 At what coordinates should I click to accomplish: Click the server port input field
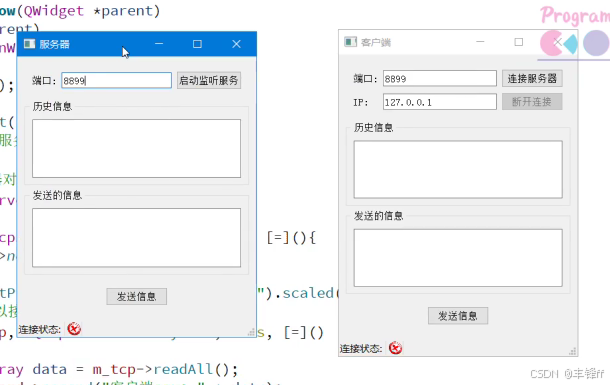pos(116,80)
